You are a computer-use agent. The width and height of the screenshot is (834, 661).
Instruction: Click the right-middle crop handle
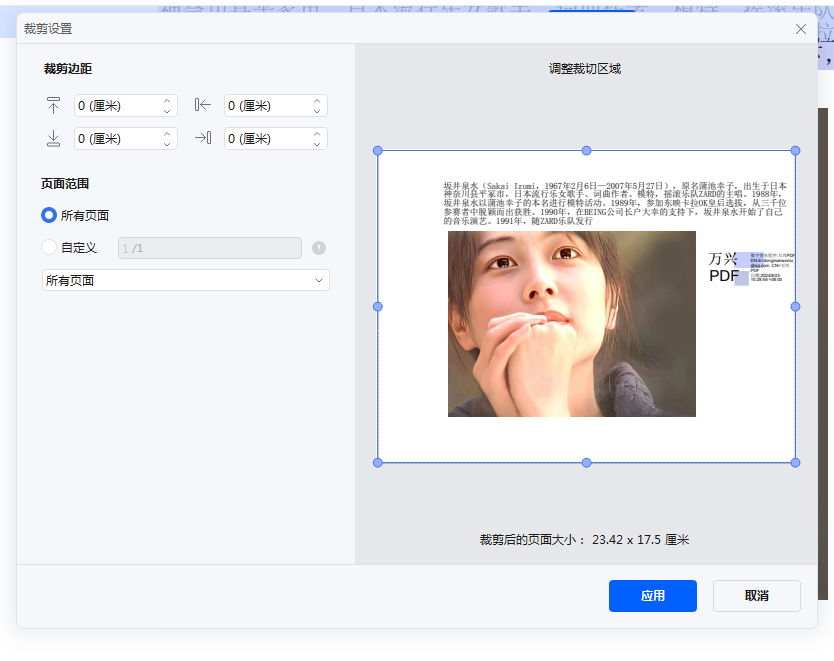point(794,306)
